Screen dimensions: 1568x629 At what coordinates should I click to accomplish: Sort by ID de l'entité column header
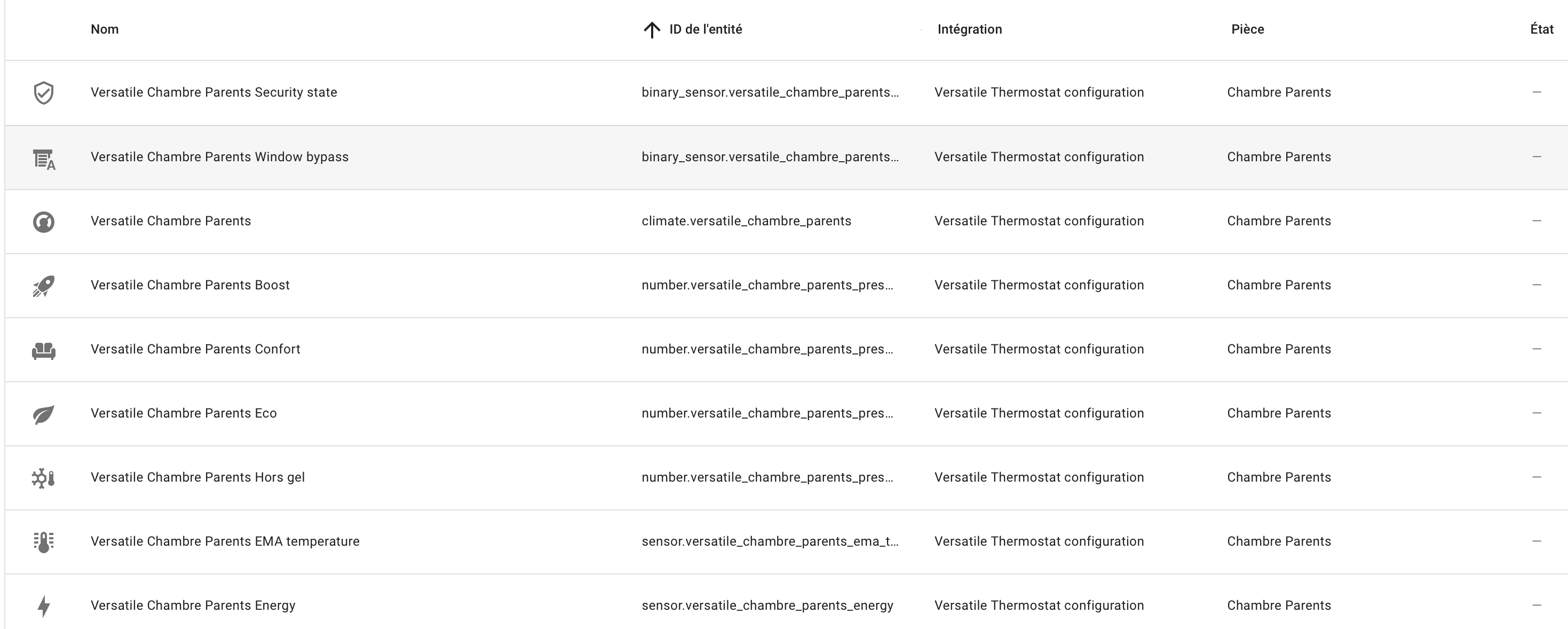706,29
